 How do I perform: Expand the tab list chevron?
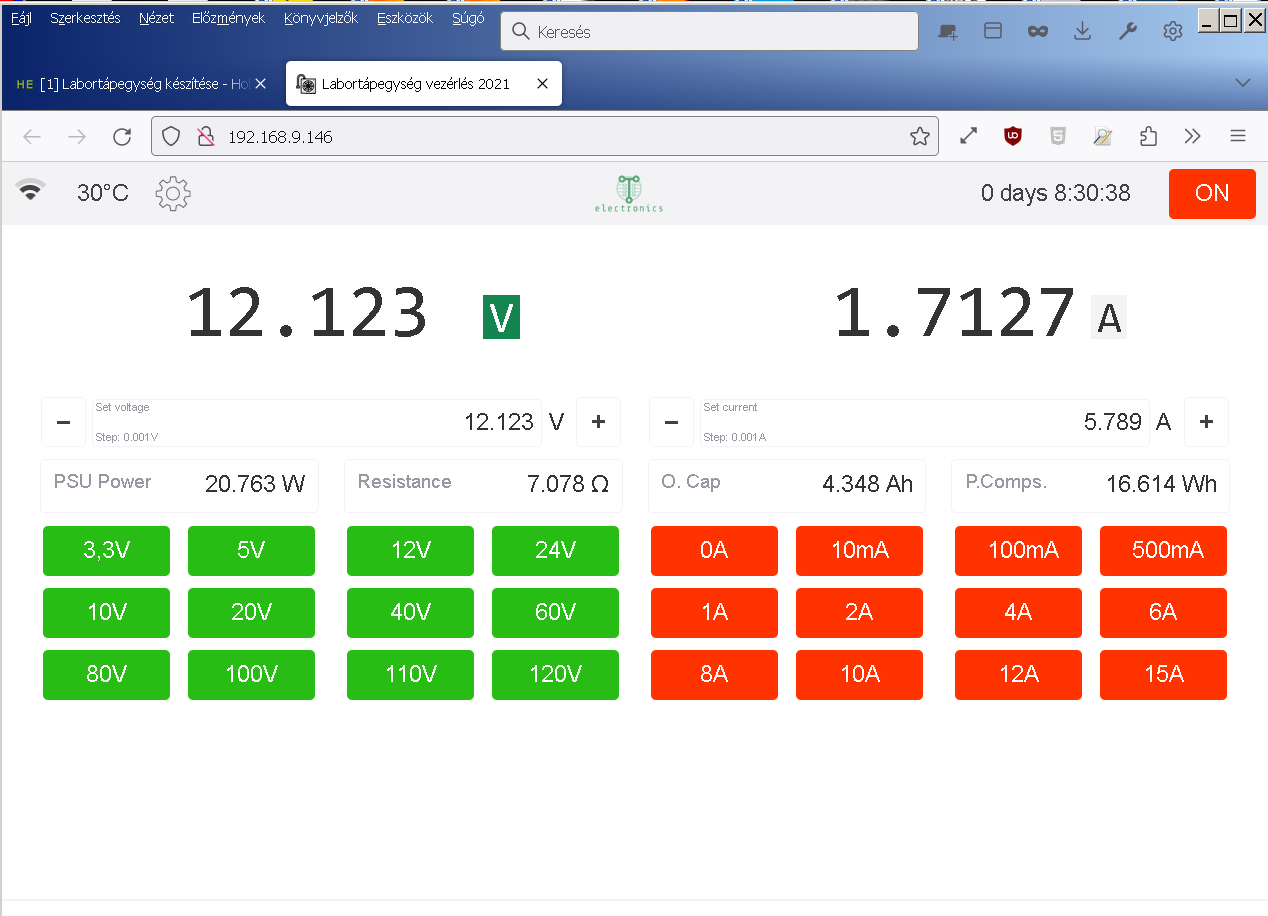(x=1243, y=83)
